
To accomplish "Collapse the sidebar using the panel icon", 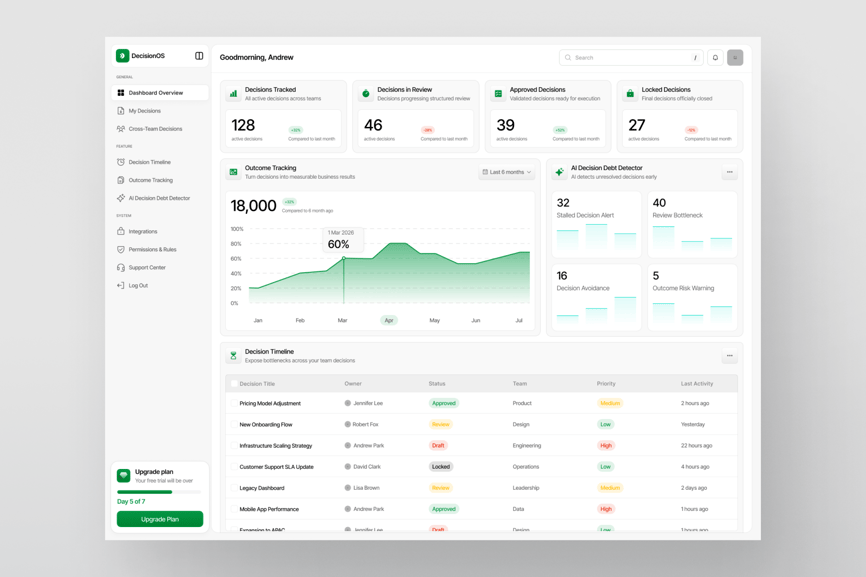I will click(199, 56).
